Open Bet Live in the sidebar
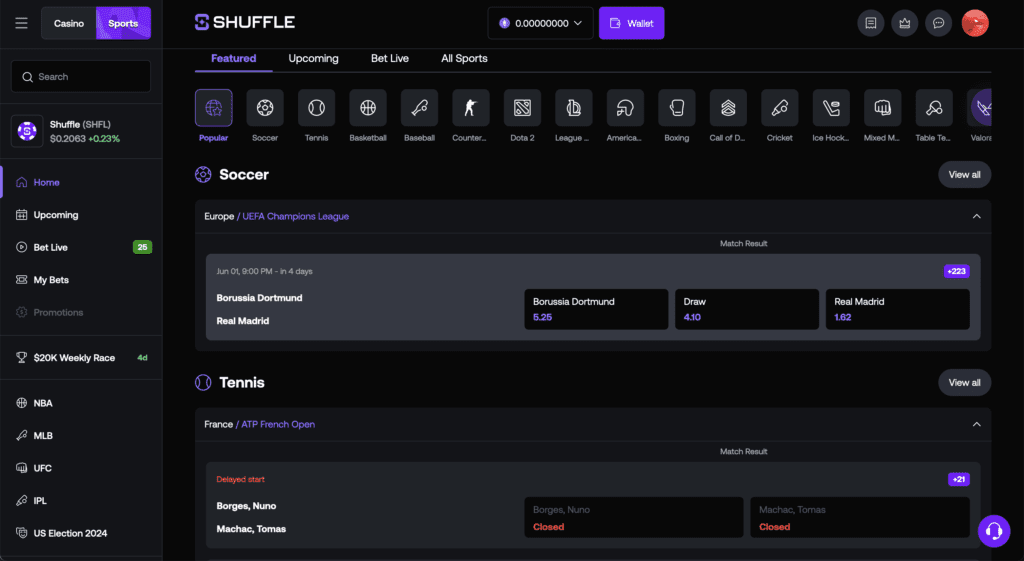The image size is (1024, 561). point(82,247)
